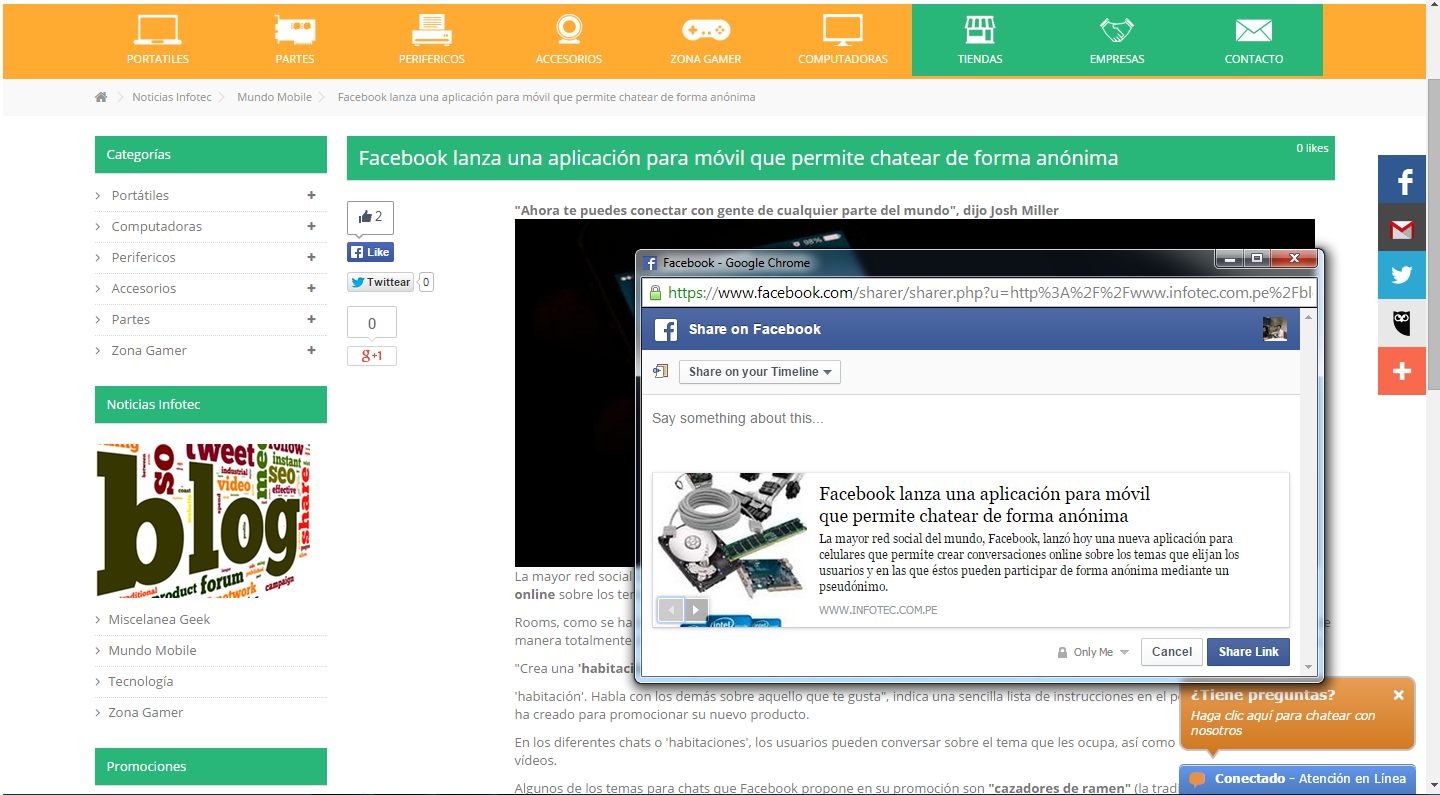The width and height of the screenshot is (1440, 795).
Task: Click the blue Facebook Like button
Action: 370,252
